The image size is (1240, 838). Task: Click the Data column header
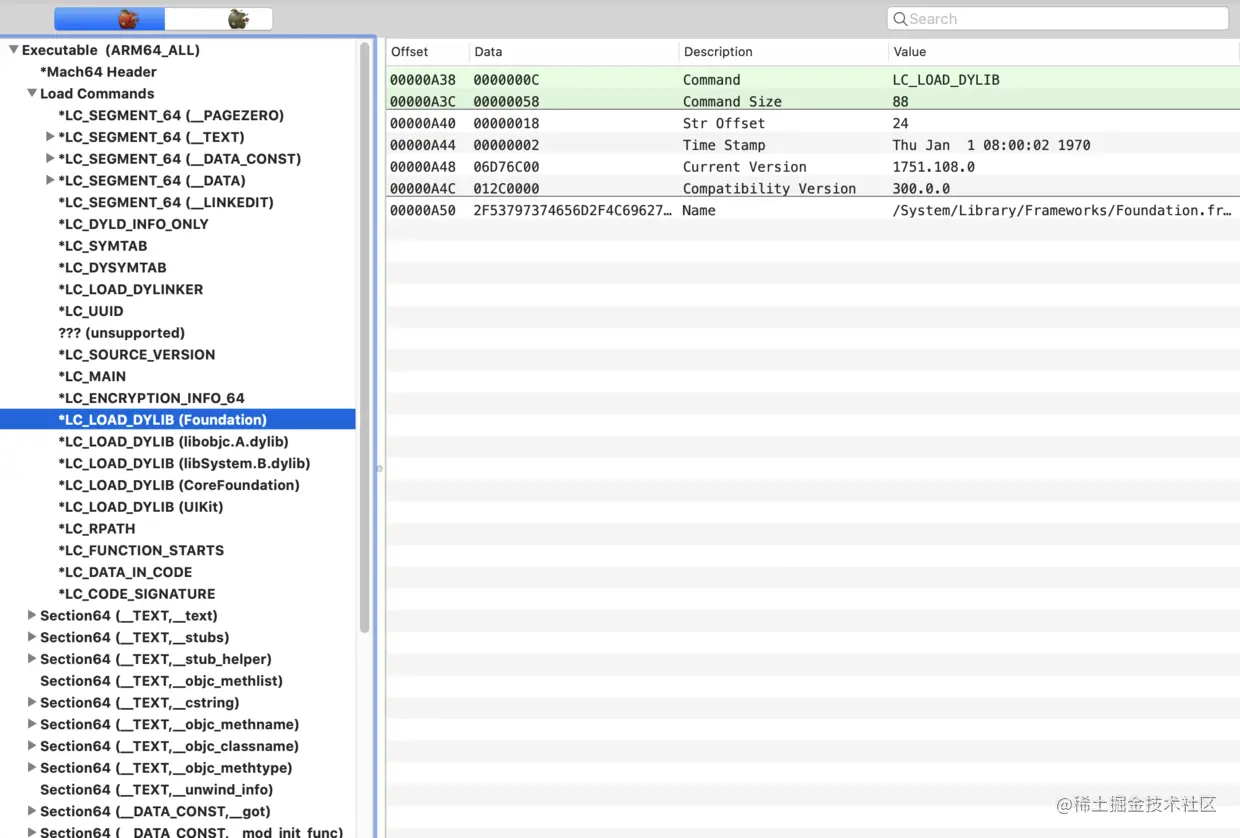point(574,52)
